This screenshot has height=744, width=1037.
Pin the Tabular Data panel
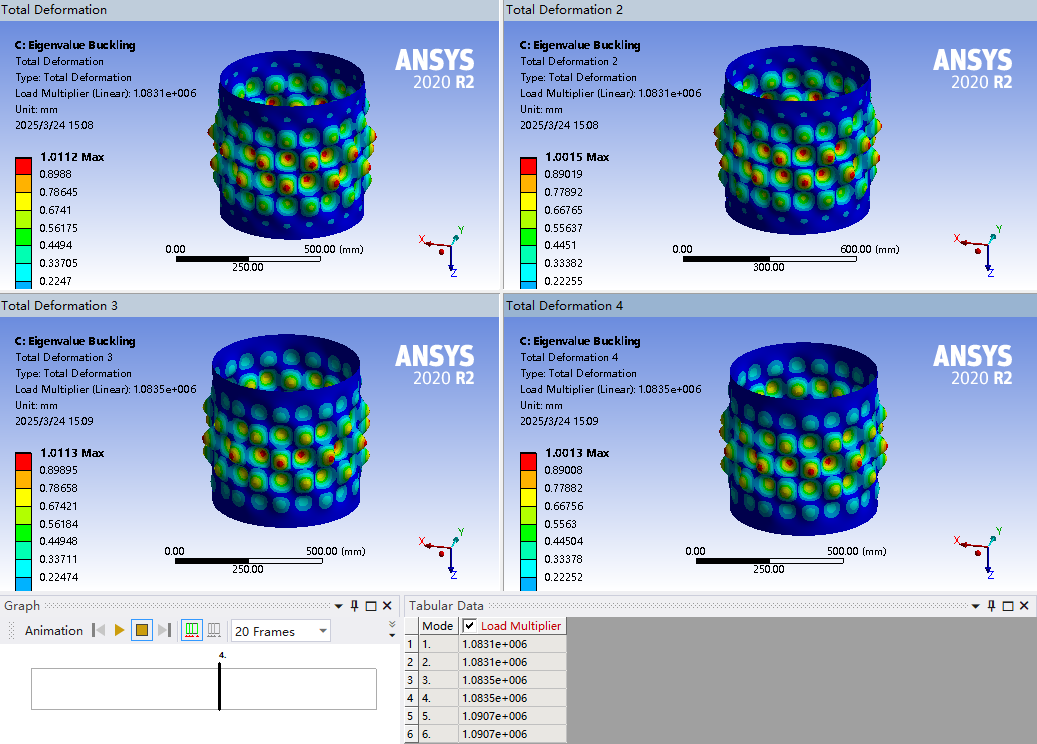click(991, 606)
